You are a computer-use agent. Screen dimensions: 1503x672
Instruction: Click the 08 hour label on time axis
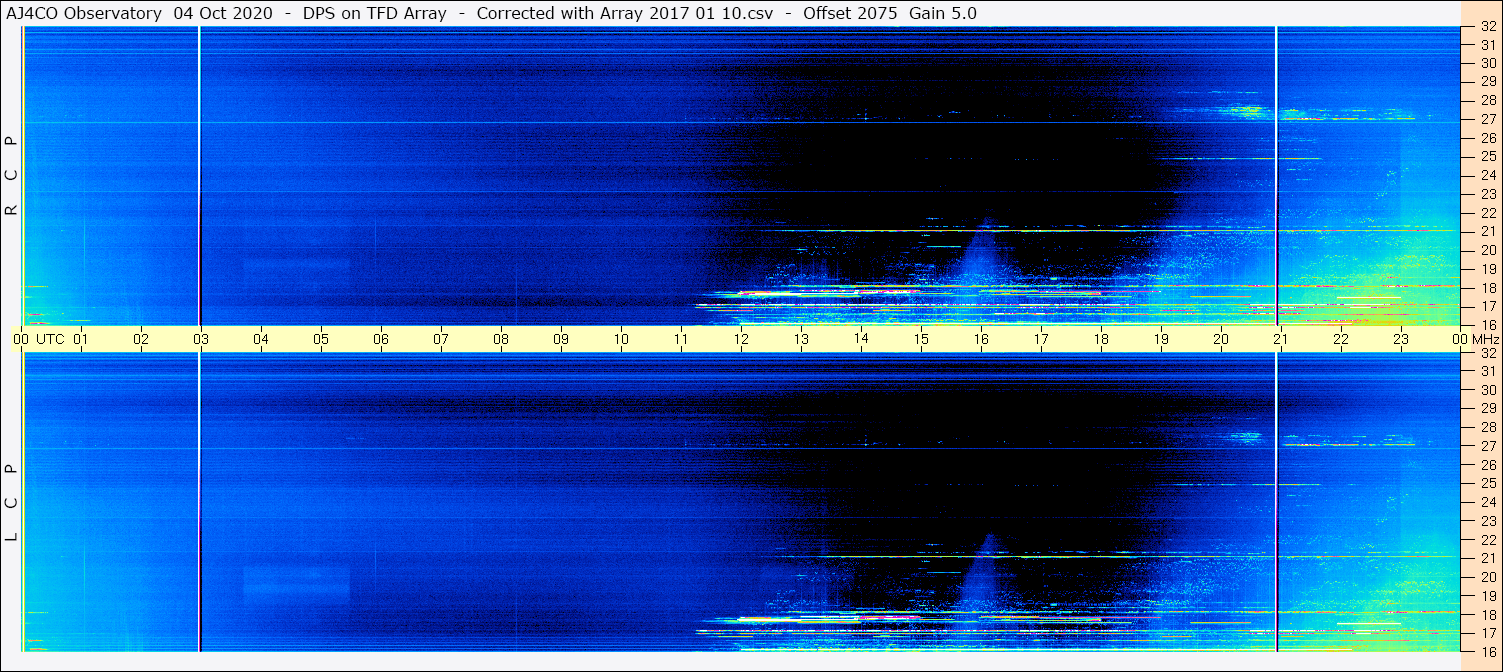501,339
